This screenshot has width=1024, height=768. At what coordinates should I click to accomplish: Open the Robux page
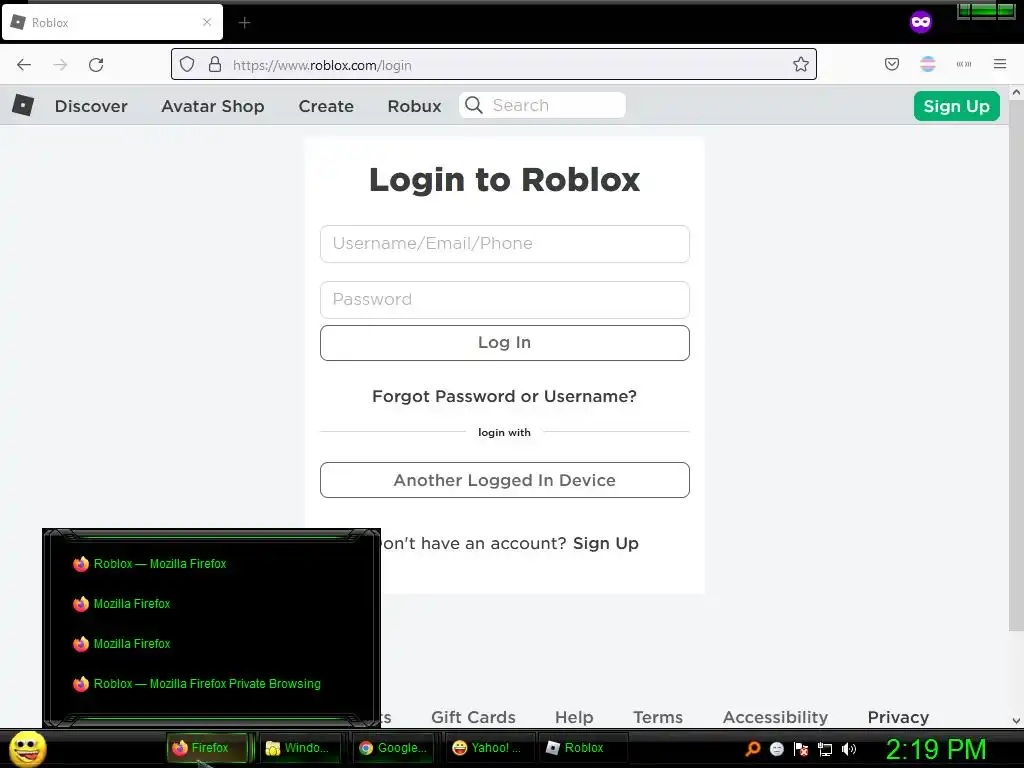pyautogui.click(x=414, y=106)
